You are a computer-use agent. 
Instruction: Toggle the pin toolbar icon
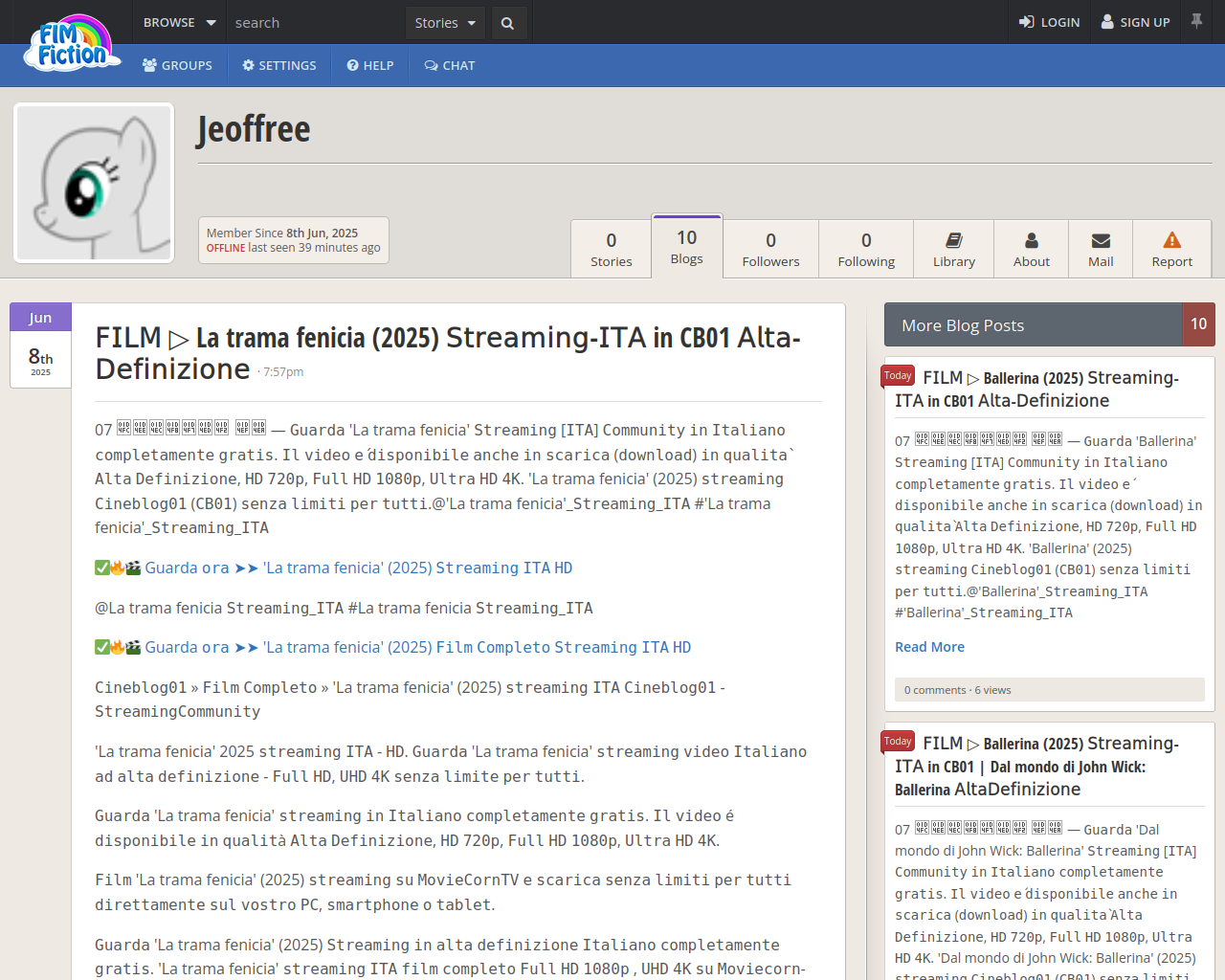pos(1196,21)
